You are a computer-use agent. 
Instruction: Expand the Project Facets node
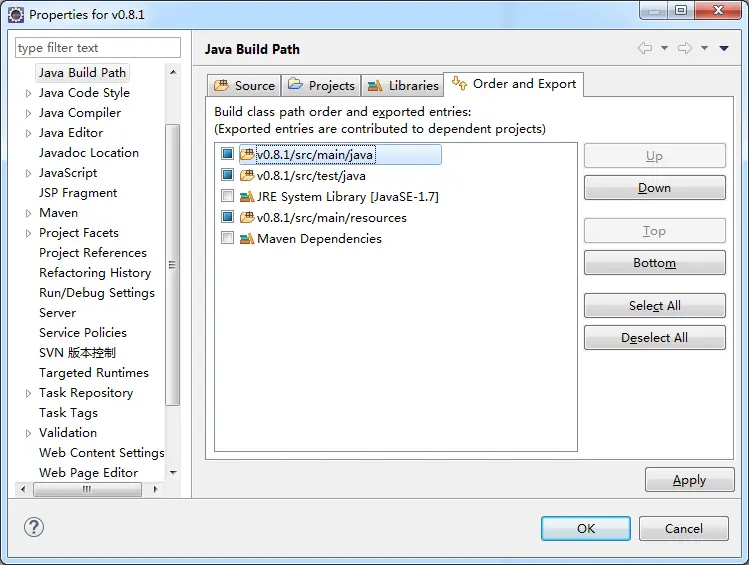[28, 233]
